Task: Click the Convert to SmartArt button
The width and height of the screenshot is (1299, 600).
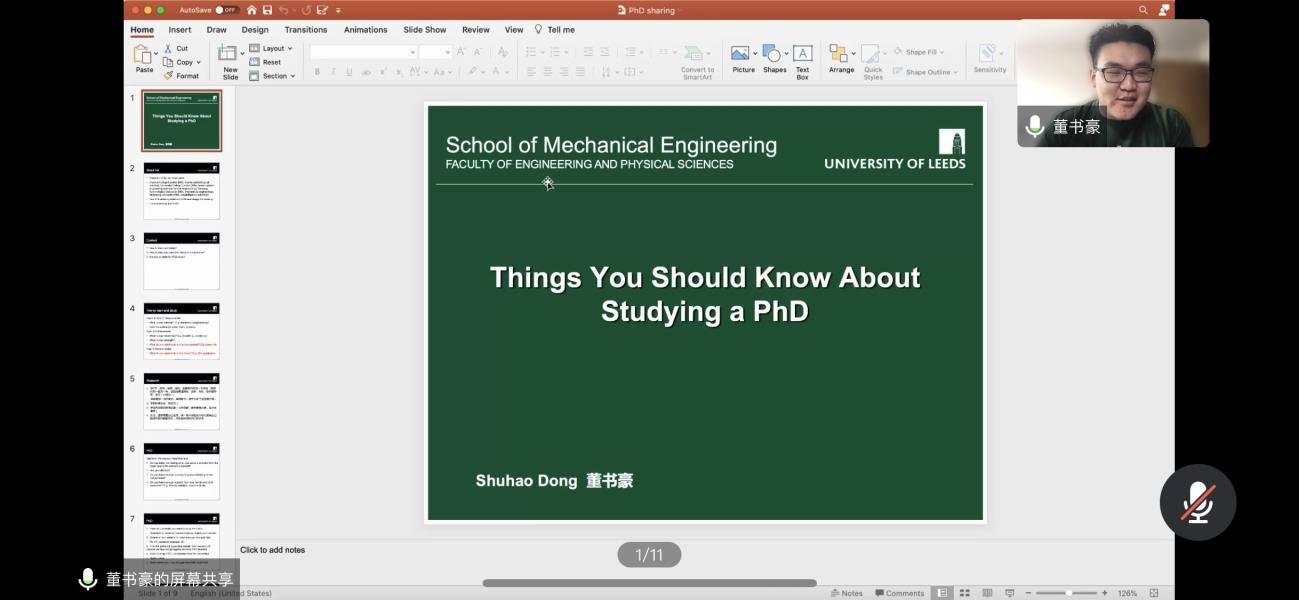Action: click(x=697, y=61)
